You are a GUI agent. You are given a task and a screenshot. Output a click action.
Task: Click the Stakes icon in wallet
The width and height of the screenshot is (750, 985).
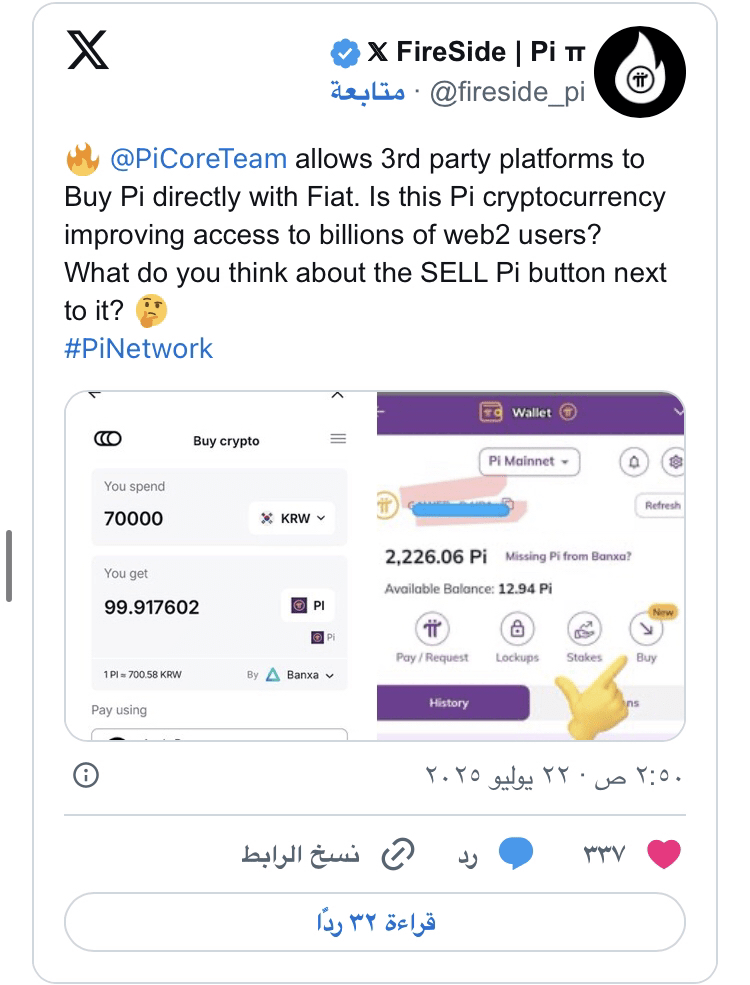(584, 628)
